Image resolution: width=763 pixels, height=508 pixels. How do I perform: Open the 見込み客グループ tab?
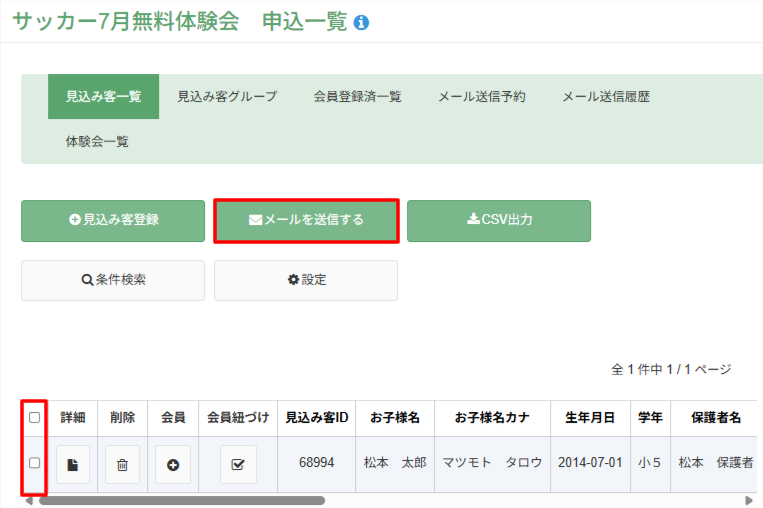point(227,96)
